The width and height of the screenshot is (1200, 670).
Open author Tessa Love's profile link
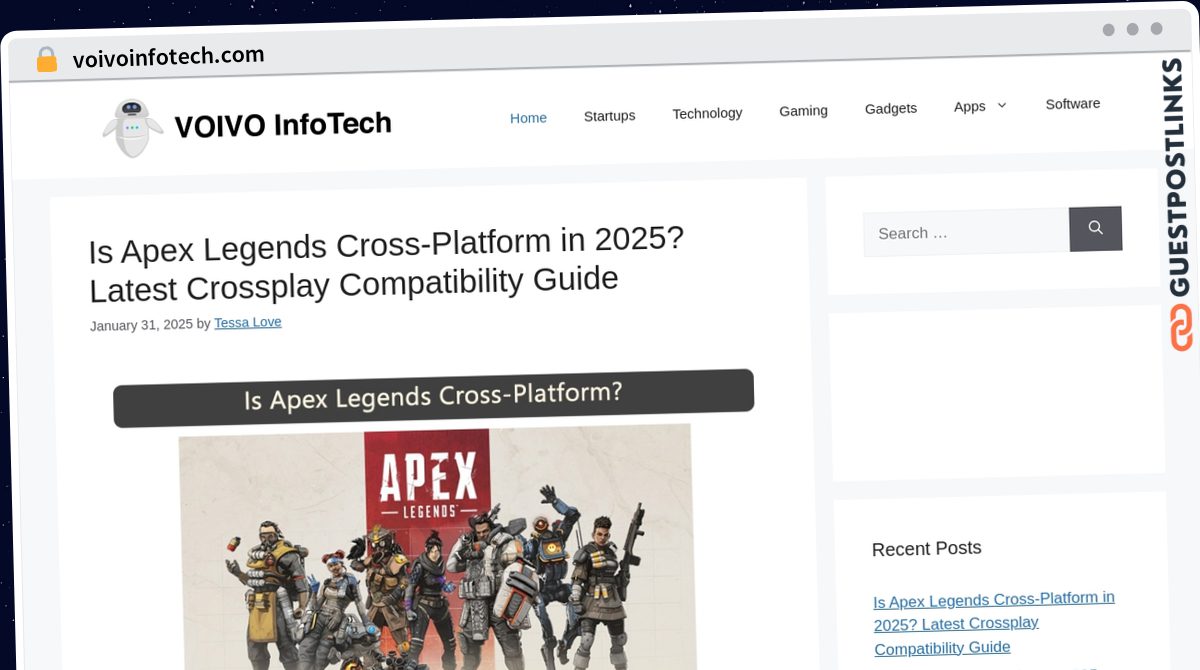coord(248,322)
